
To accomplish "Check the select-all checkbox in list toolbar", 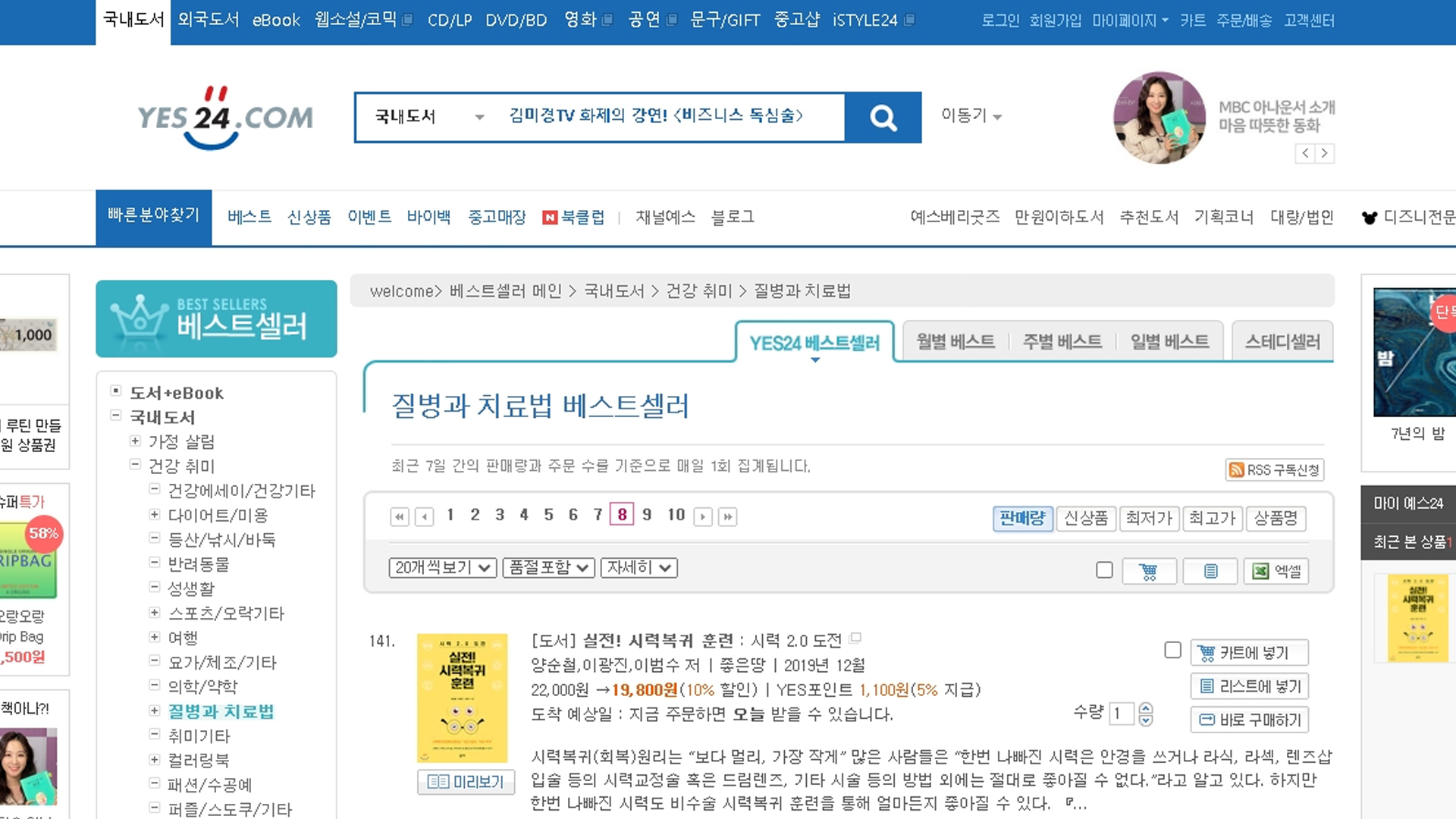I will click(1104, 570).
